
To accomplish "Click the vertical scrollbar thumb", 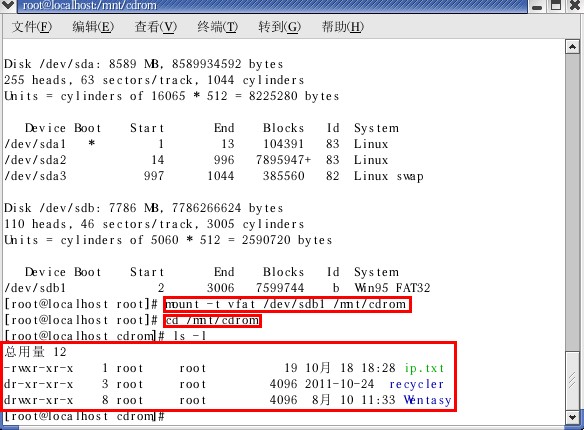I will coord(572,380).
